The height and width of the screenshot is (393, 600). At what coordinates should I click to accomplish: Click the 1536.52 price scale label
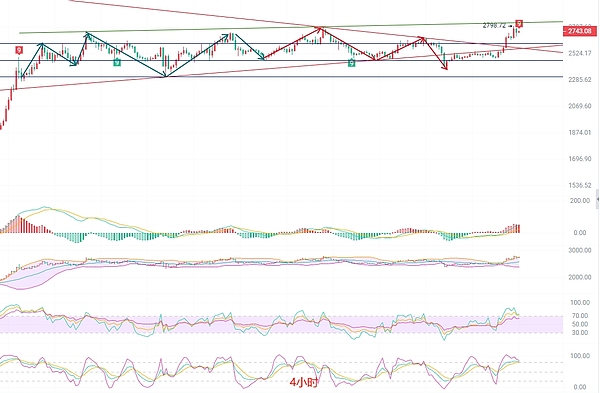click(x=580, y=185)
